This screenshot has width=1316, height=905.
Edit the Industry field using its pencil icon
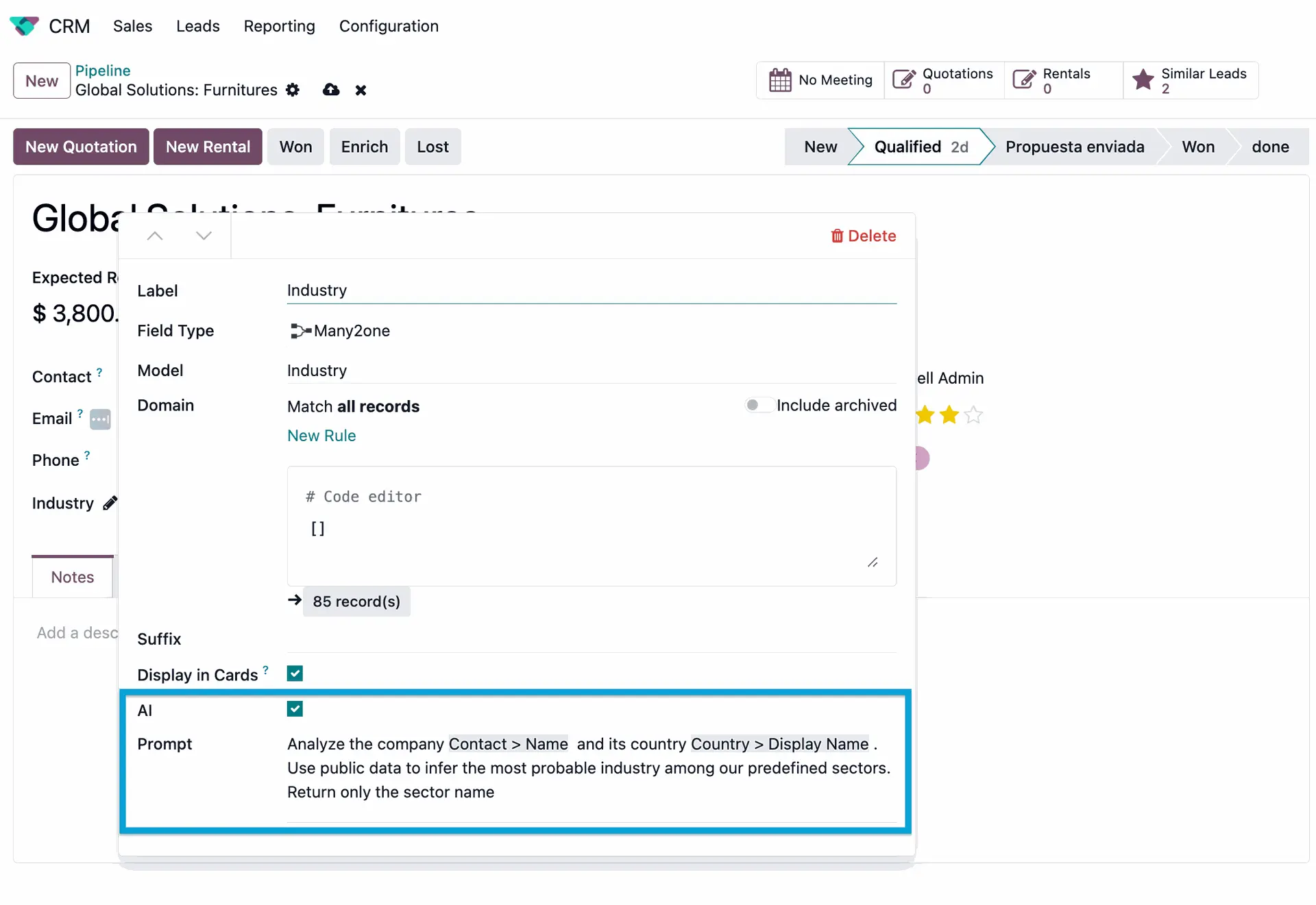click(x=110, y=502)
